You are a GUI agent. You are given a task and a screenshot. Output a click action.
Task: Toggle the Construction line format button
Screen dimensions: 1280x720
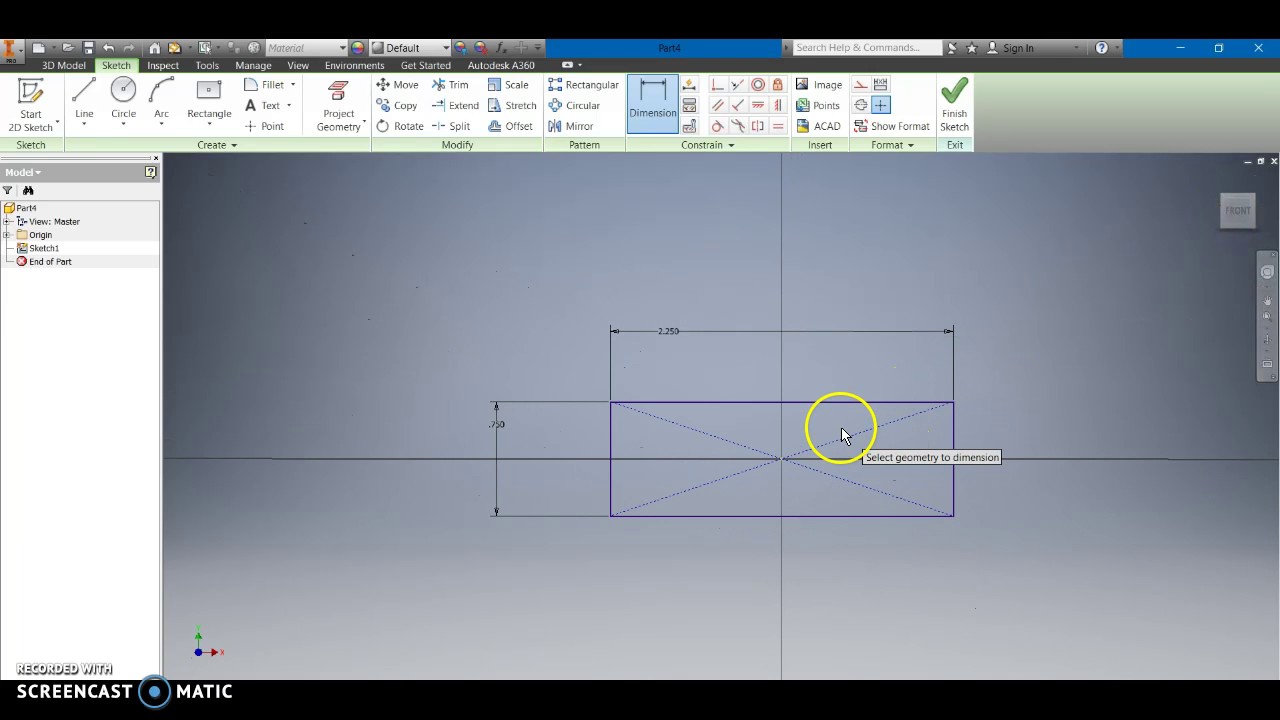pyautogui.click(x=860, y=85)
